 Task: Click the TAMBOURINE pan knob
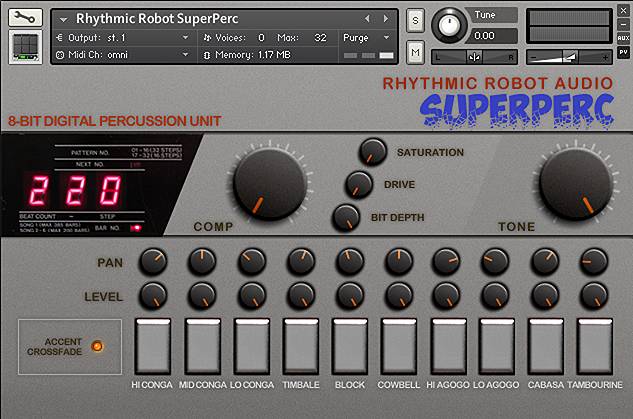pos(594,262)
